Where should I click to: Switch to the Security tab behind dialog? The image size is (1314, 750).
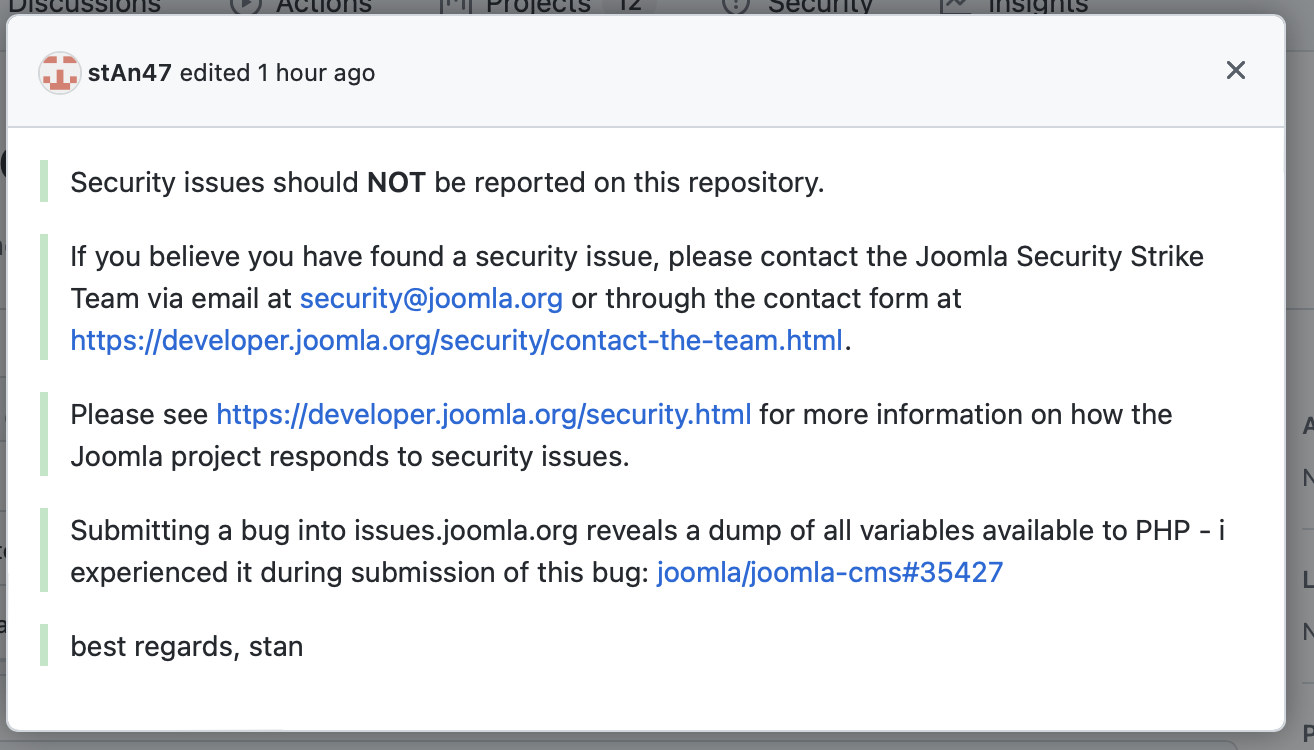pyautogui.click(x=800, y=6)
